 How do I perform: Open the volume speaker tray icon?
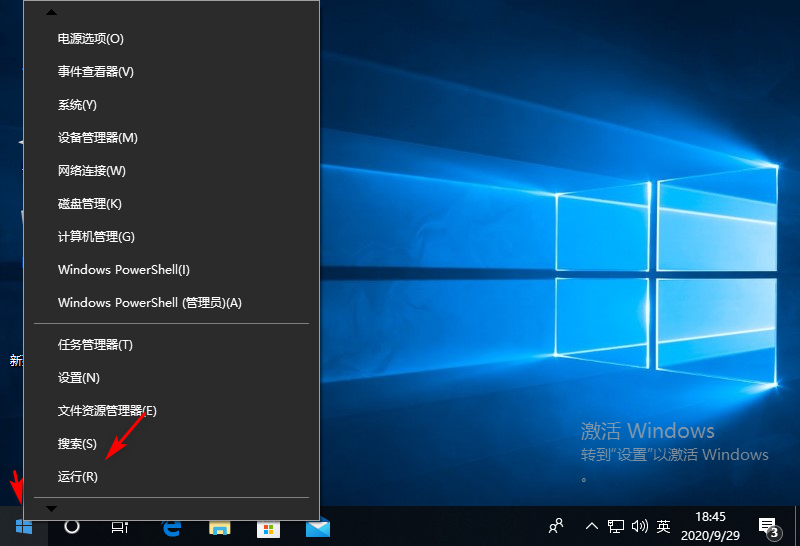(x=640, y=526)
